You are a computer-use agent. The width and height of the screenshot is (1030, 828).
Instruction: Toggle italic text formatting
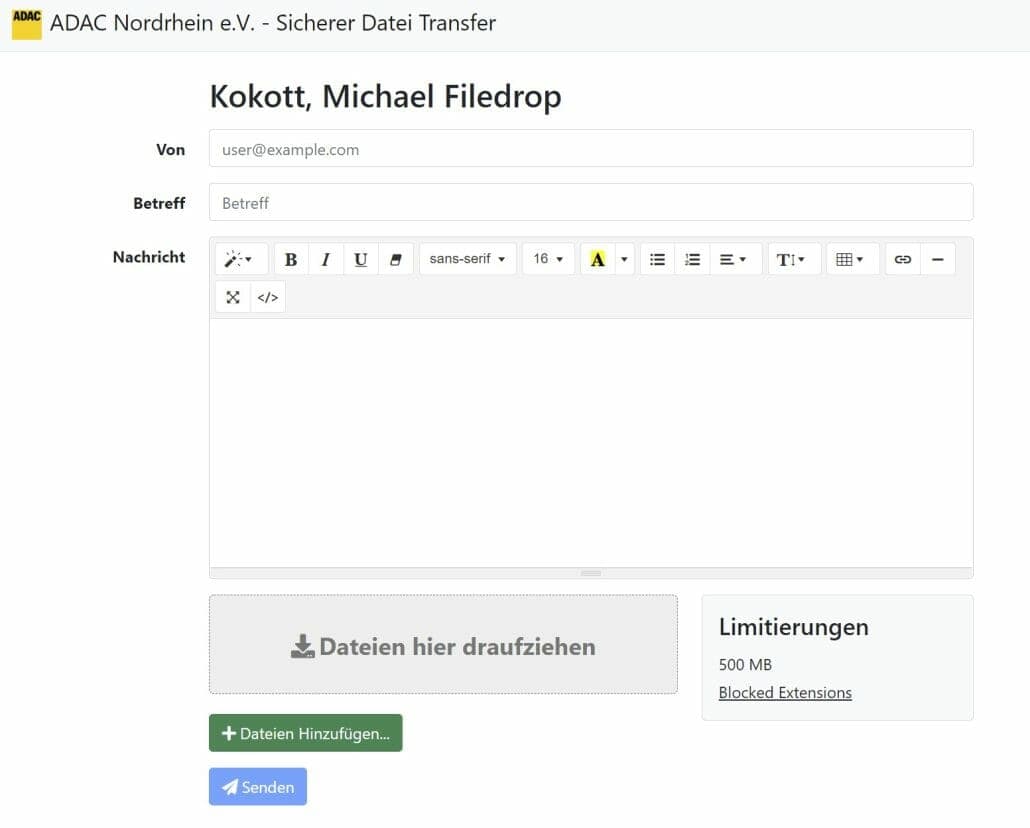coord(326,259)
